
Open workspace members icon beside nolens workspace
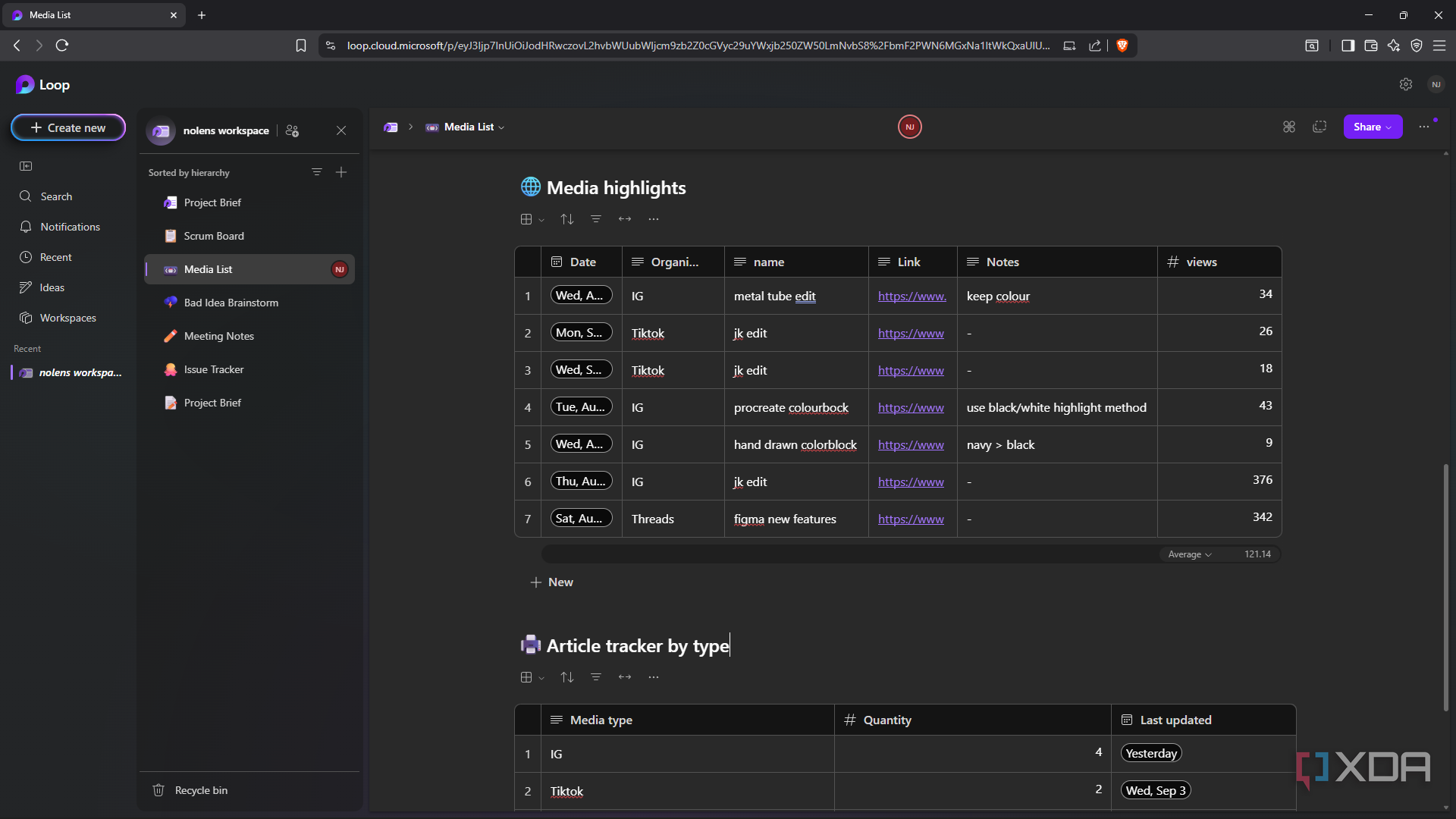click(x=292, y=130)
